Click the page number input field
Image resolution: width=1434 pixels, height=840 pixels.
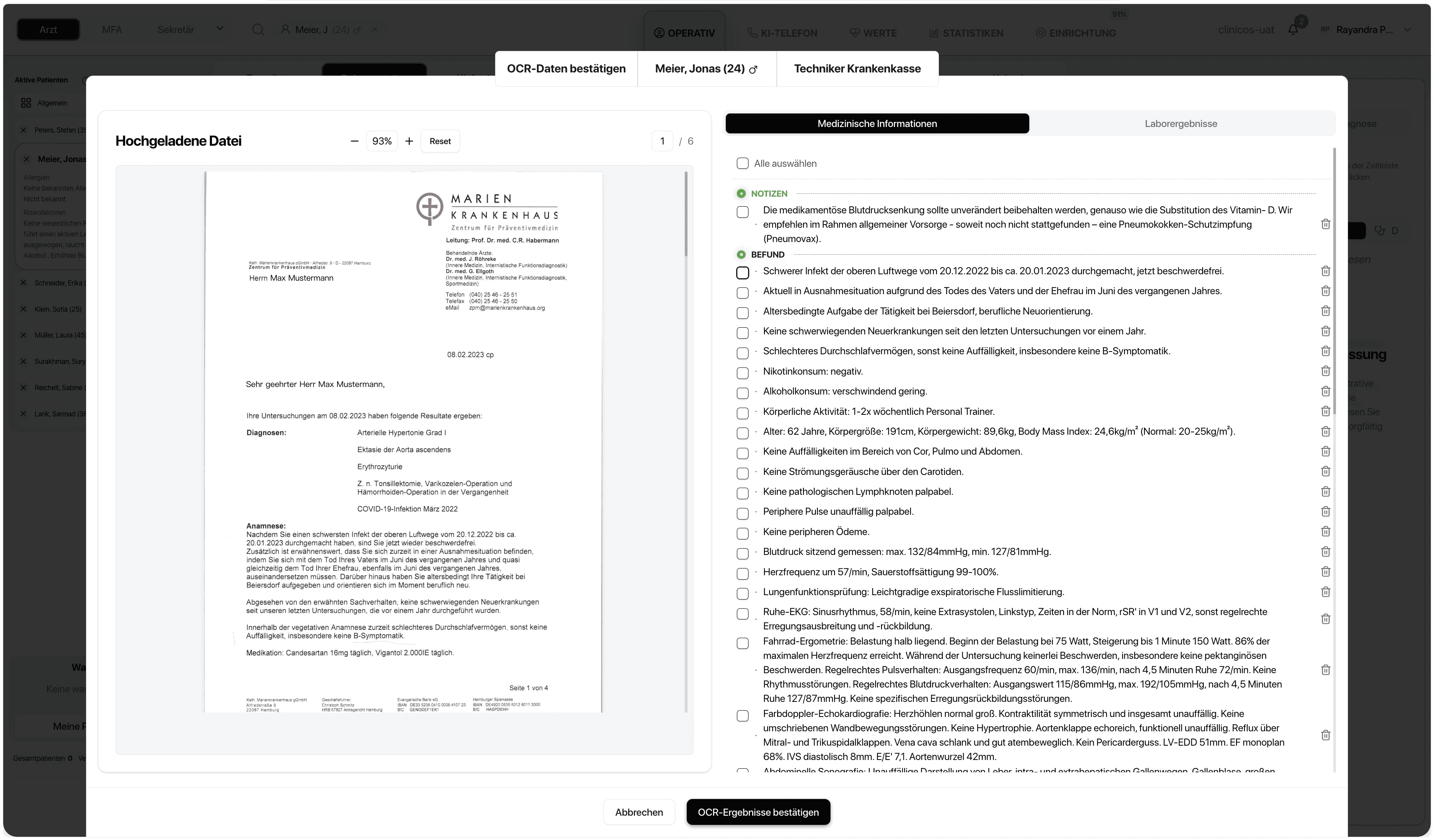(662, 141)
